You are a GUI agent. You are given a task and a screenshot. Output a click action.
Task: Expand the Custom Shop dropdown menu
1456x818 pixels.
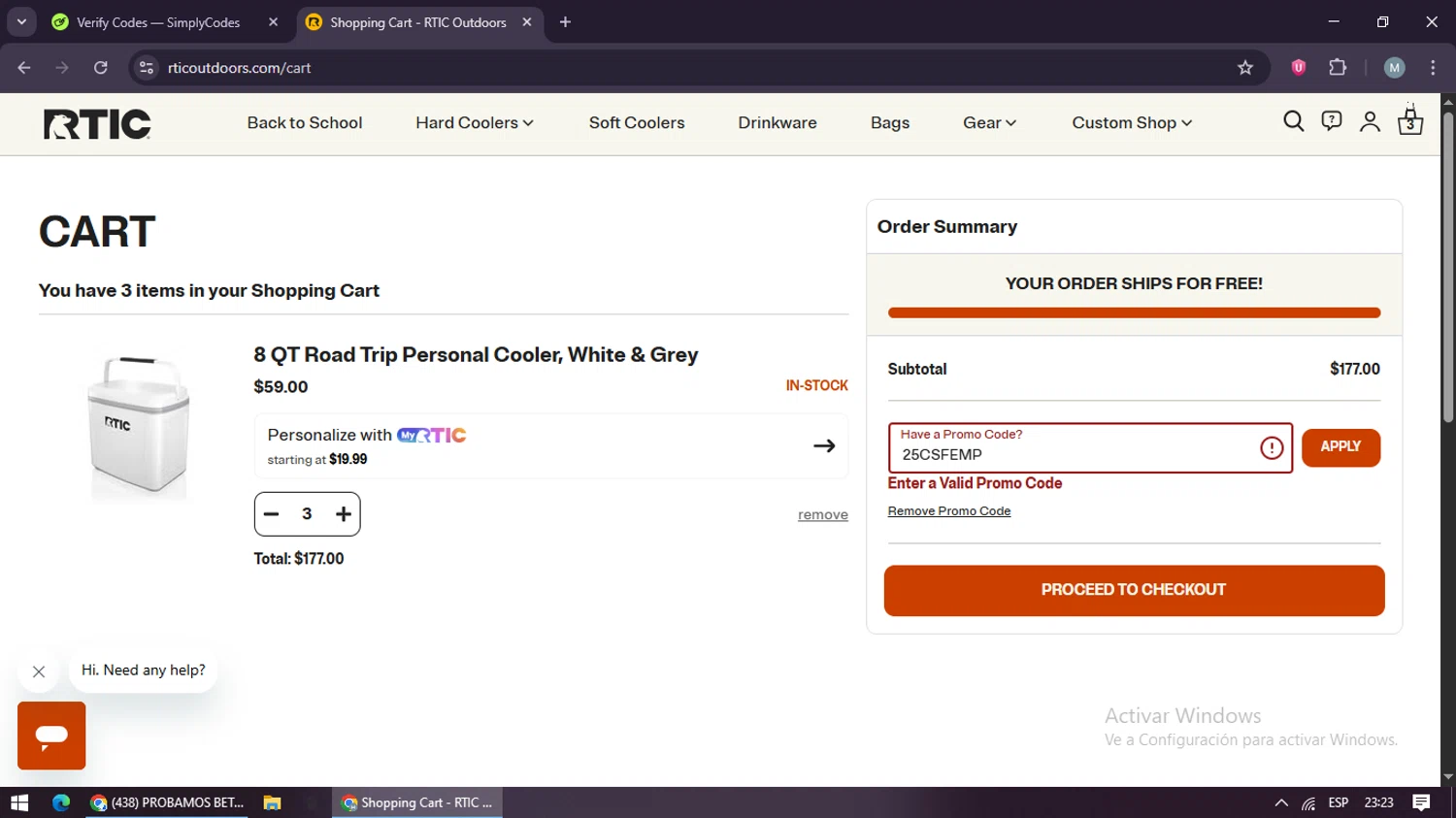pos(1132,123)
